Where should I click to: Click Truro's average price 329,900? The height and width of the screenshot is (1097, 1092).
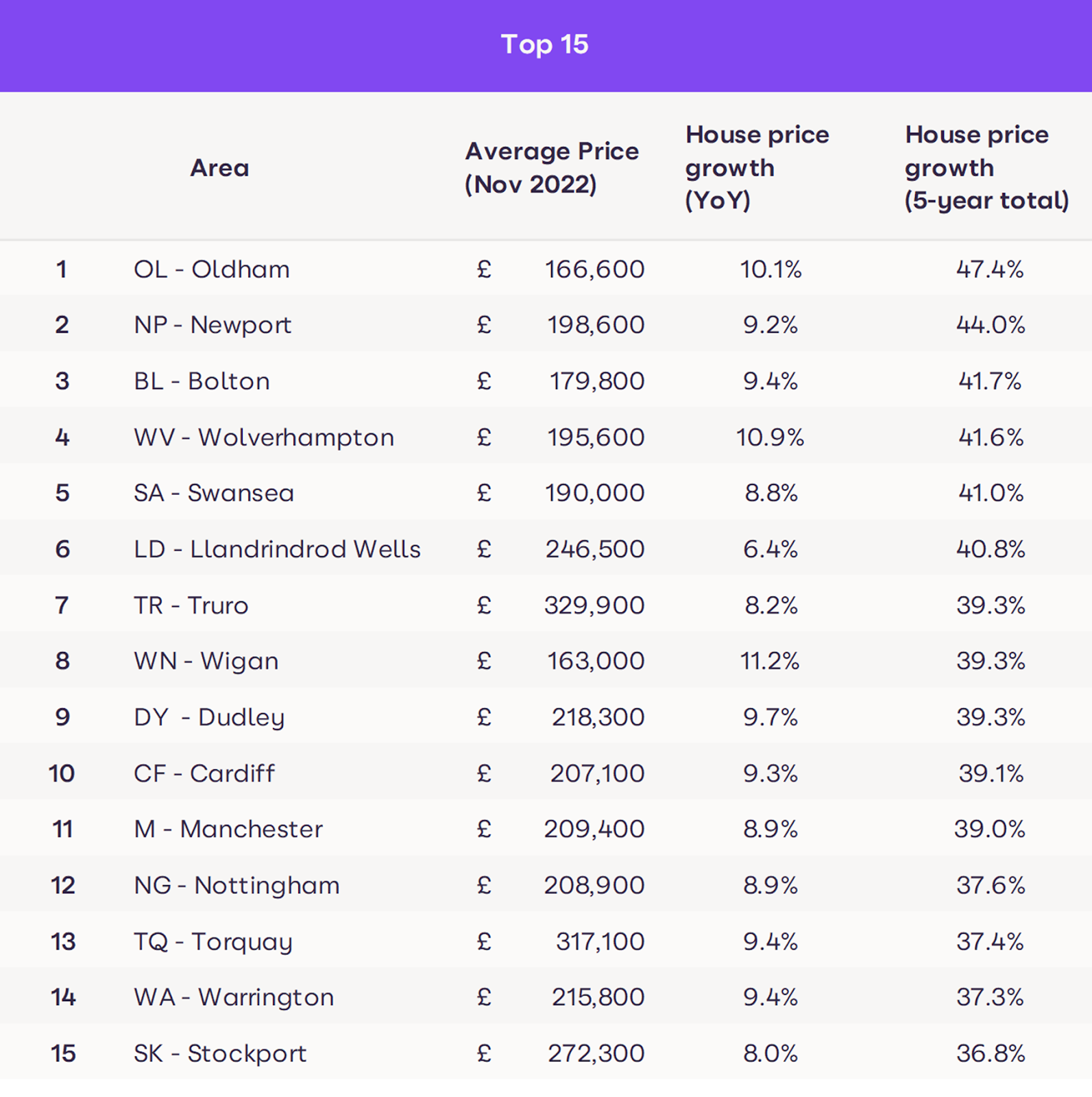pos(594,605)
